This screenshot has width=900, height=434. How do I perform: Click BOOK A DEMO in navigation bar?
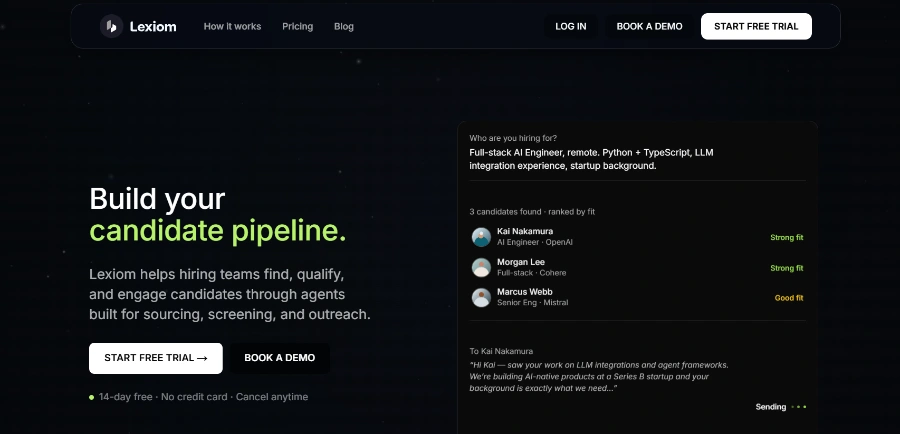point(649,26)
